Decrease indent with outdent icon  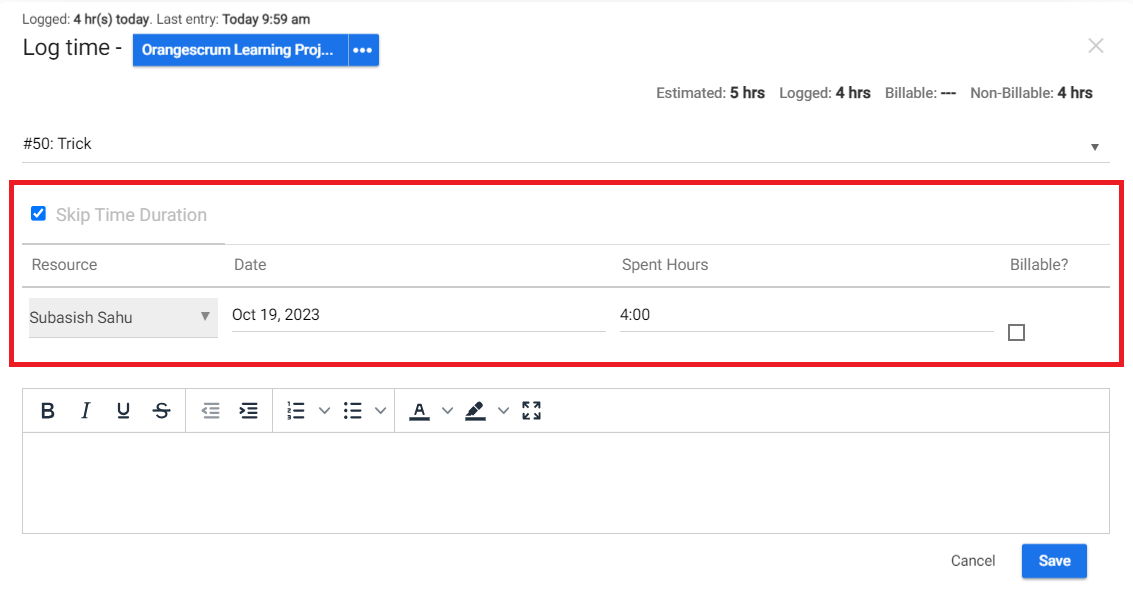[x=210, y=411]
